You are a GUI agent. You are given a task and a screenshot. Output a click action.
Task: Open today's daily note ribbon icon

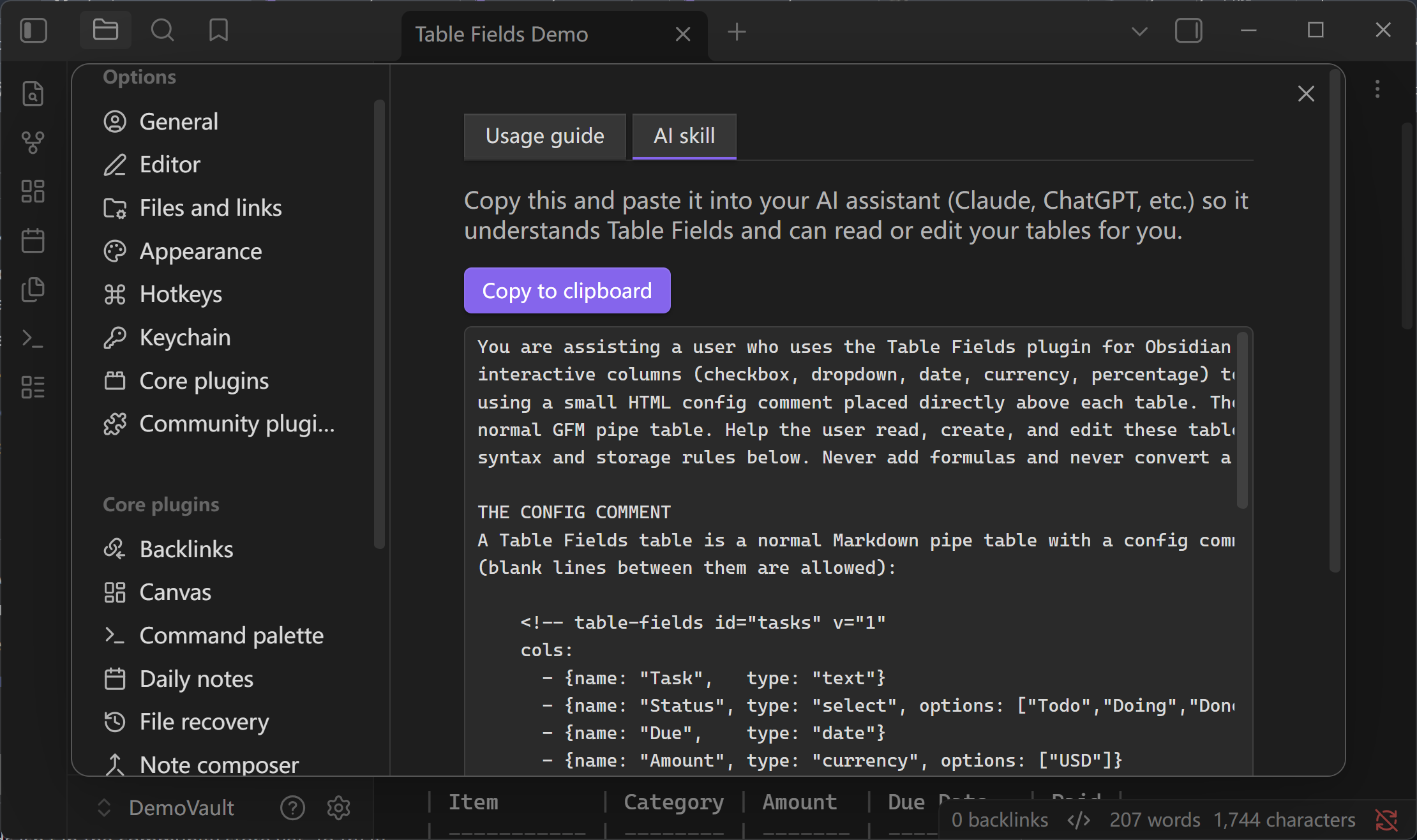point(33,241)
